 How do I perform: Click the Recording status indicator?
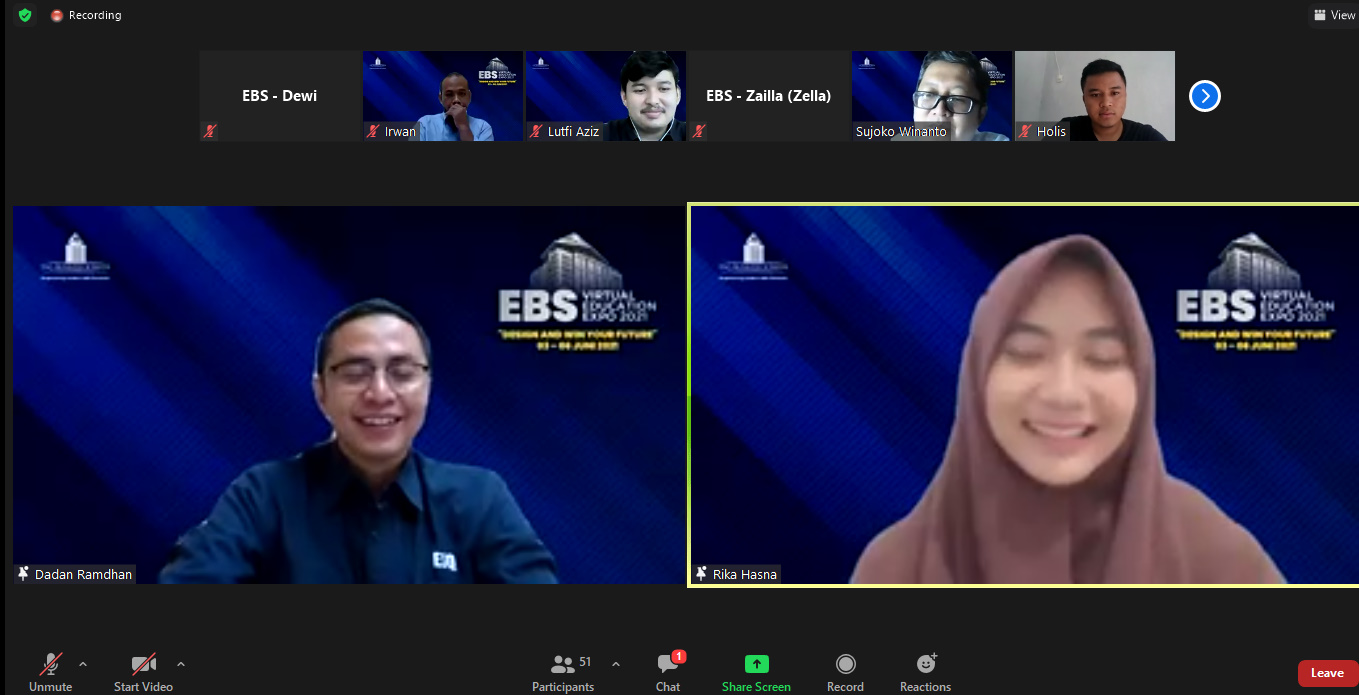click(86, 15)
